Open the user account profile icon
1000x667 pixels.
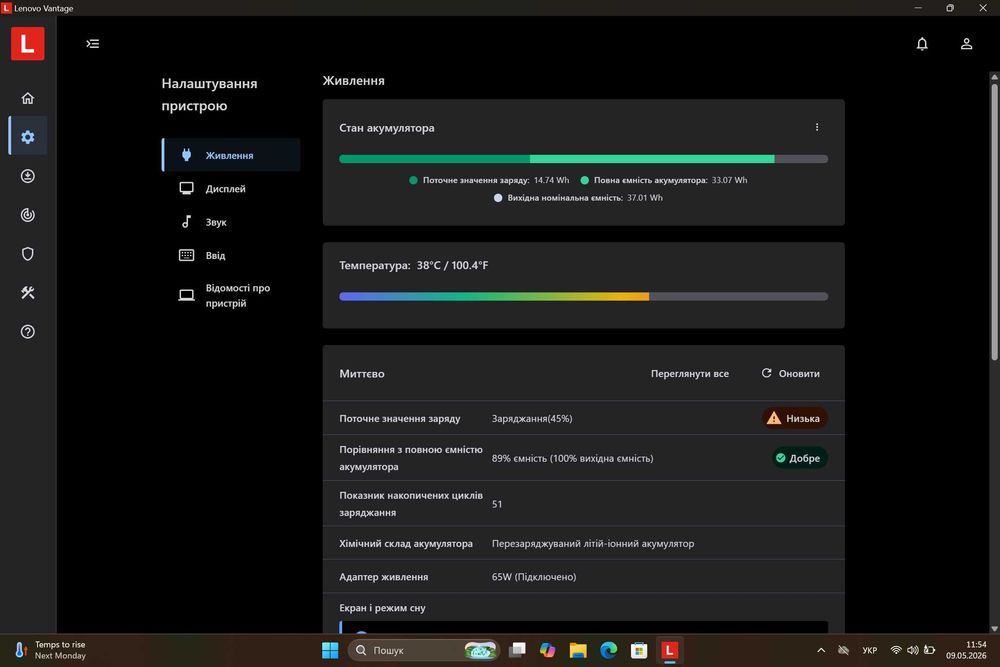click(x=966, y=43)
